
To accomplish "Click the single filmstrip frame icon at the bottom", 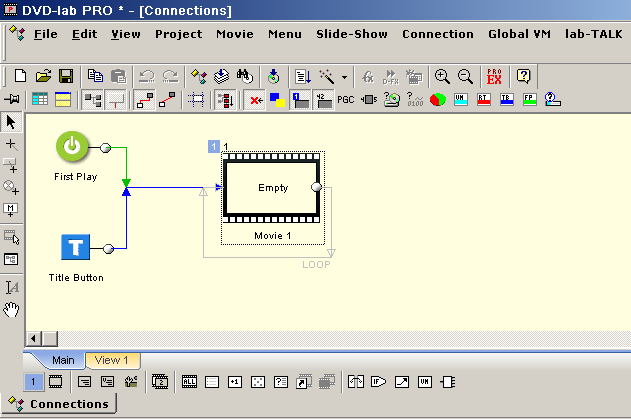I will pos(56,382).
